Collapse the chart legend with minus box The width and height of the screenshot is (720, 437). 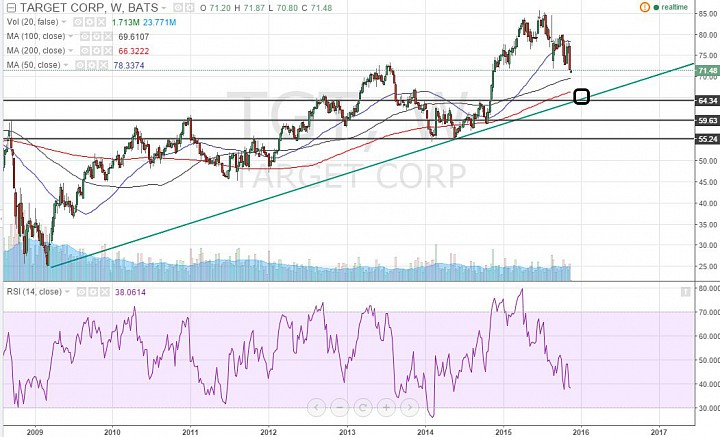11,8
